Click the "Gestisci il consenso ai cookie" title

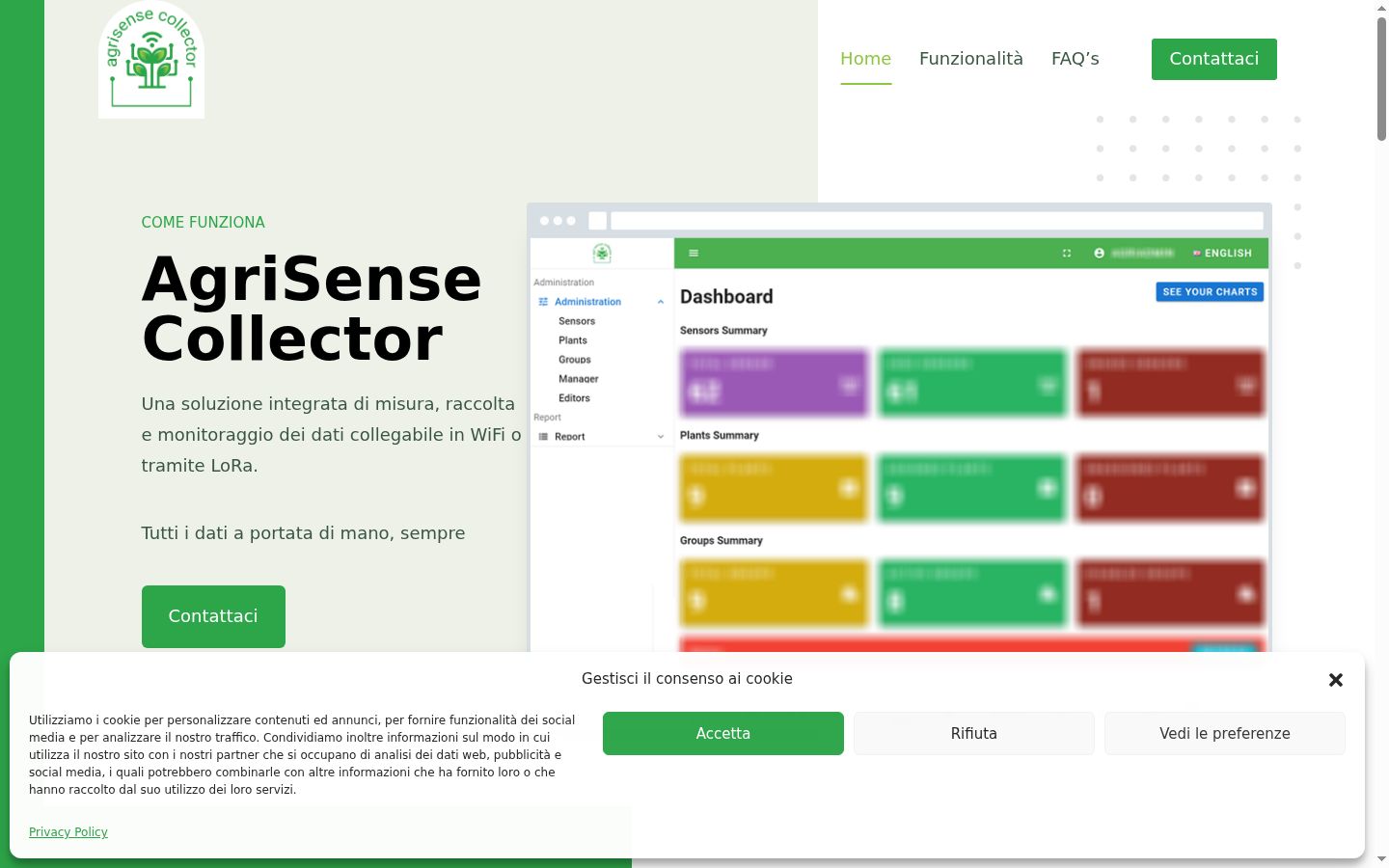[x=687, y=679]
